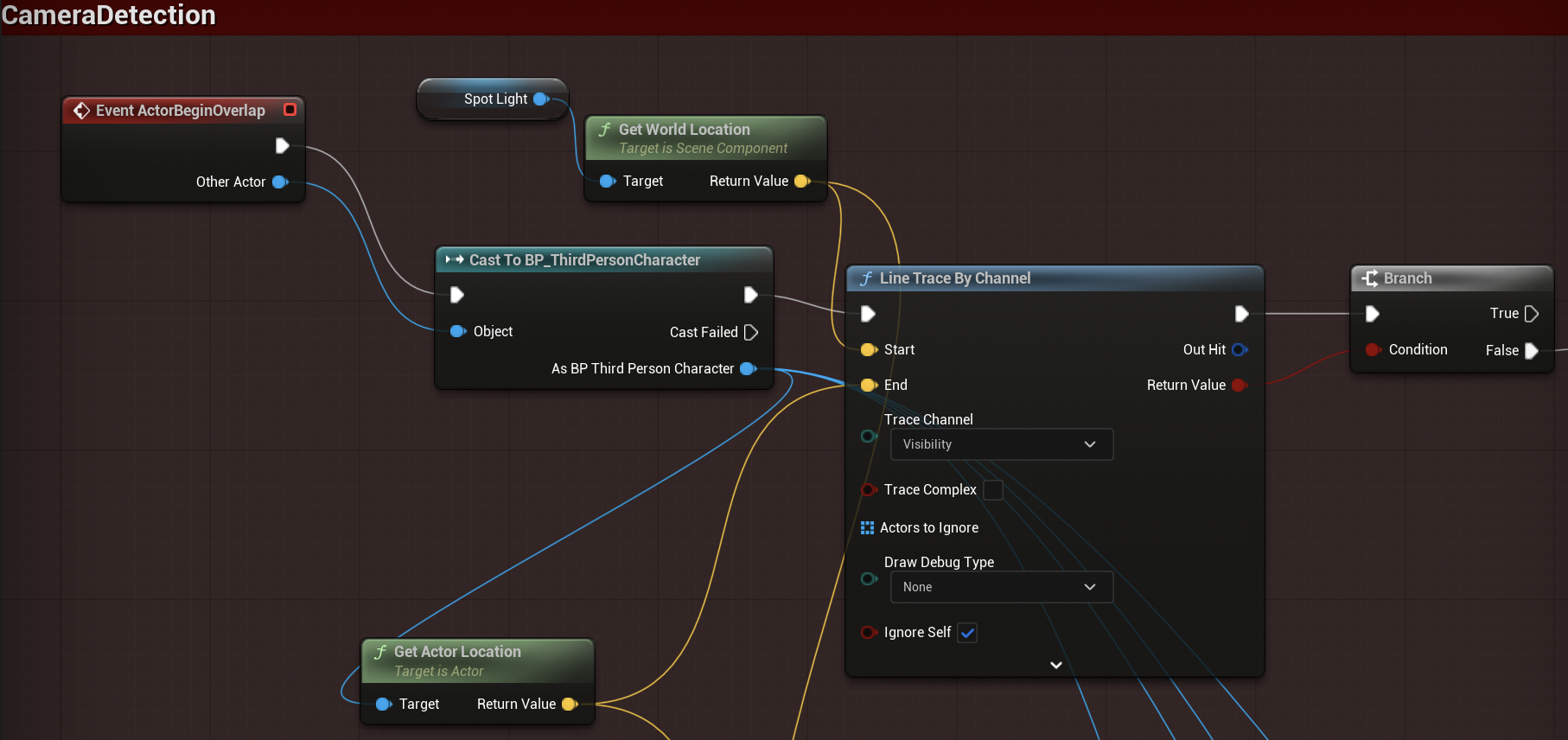Open the Draw Debug Type None dropdown
The image size is (1568, 740).
tap(1002, 587)
